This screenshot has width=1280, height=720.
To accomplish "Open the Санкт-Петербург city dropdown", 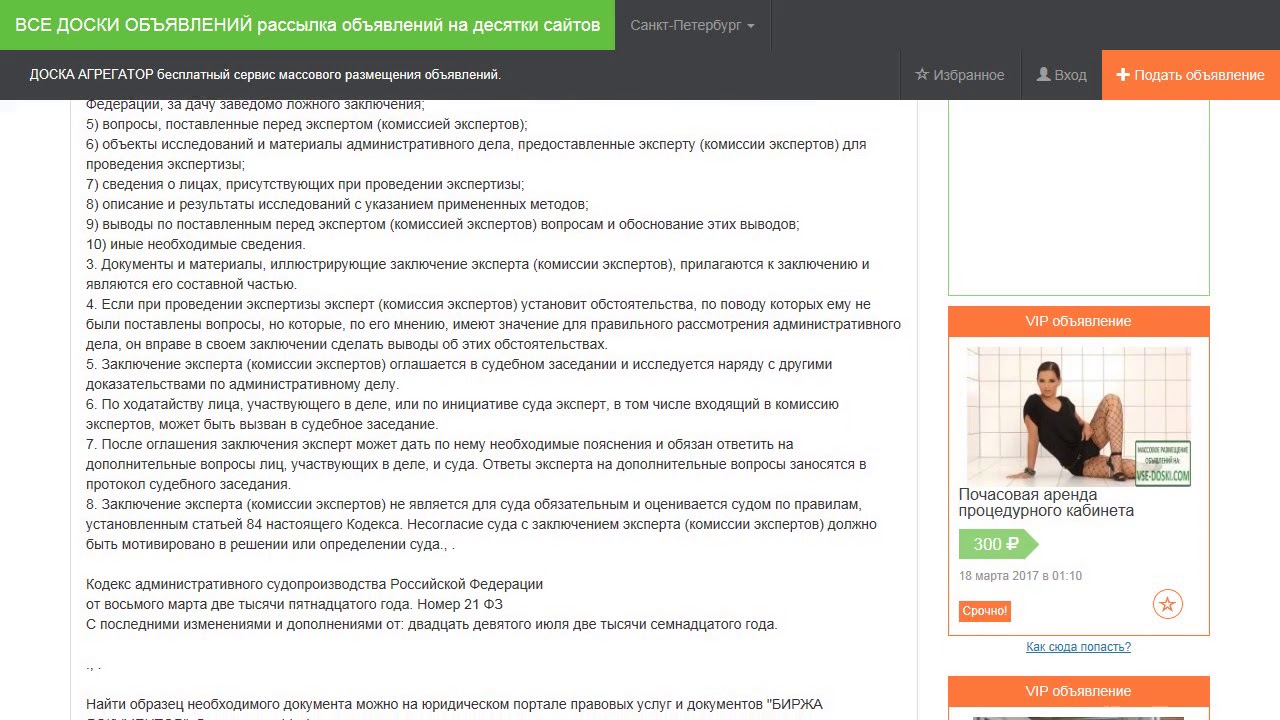I will point(692,25).
